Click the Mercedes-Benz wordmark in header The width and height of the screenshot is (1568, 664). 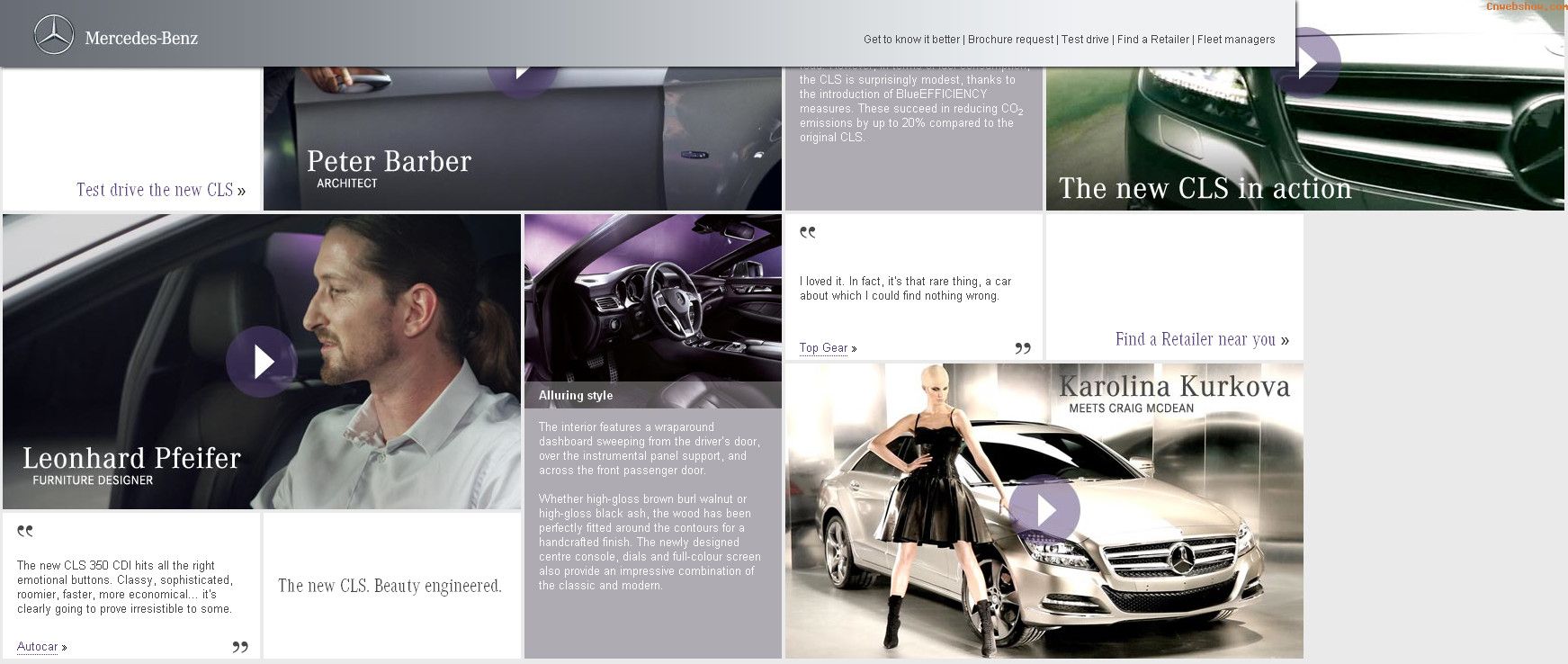pos(141,38)
